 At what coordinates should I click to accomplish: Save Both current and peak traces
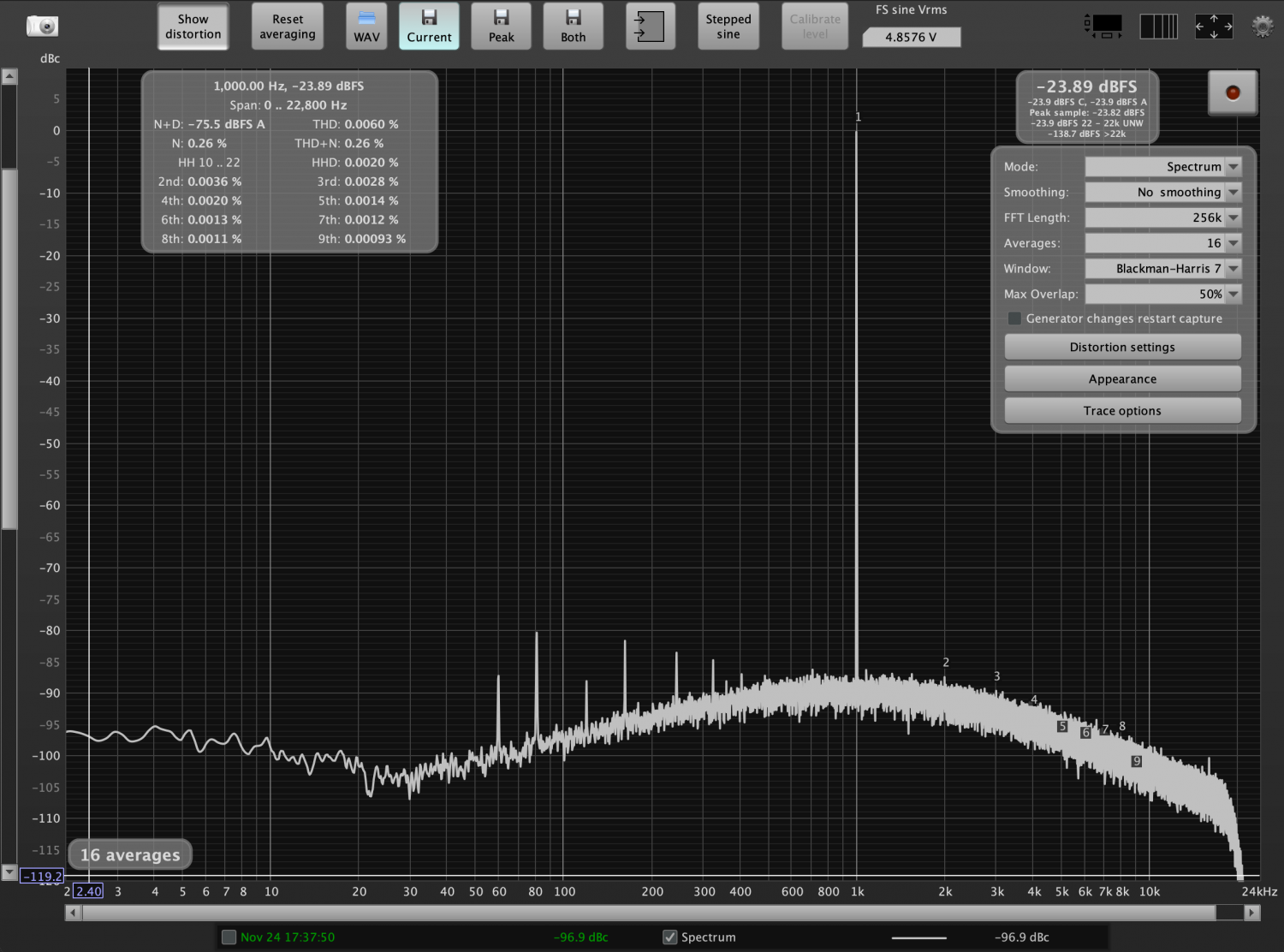pos(573,27)
